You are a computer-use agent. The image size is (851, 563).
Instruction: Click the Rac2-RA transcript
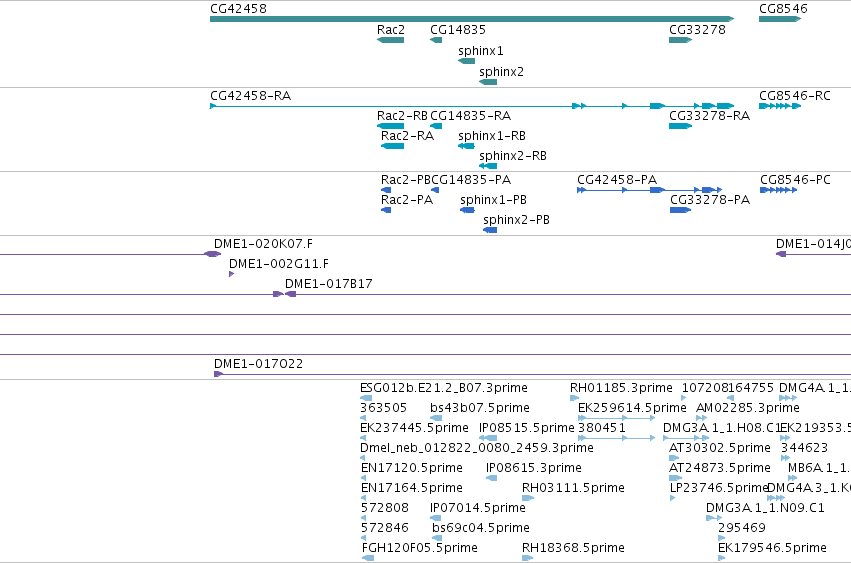point(392,146)
